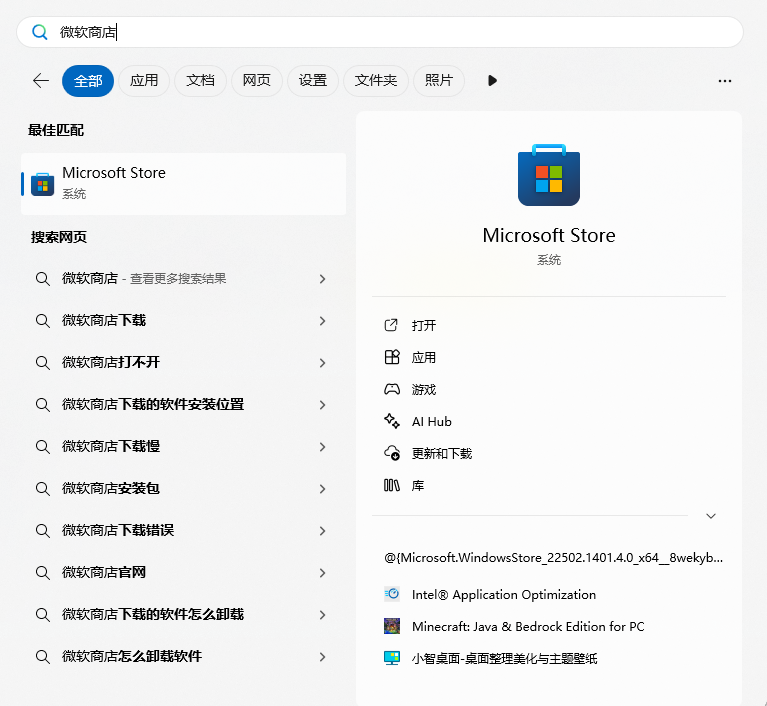Switch to the 应用 filter tab

pos(144,81)
